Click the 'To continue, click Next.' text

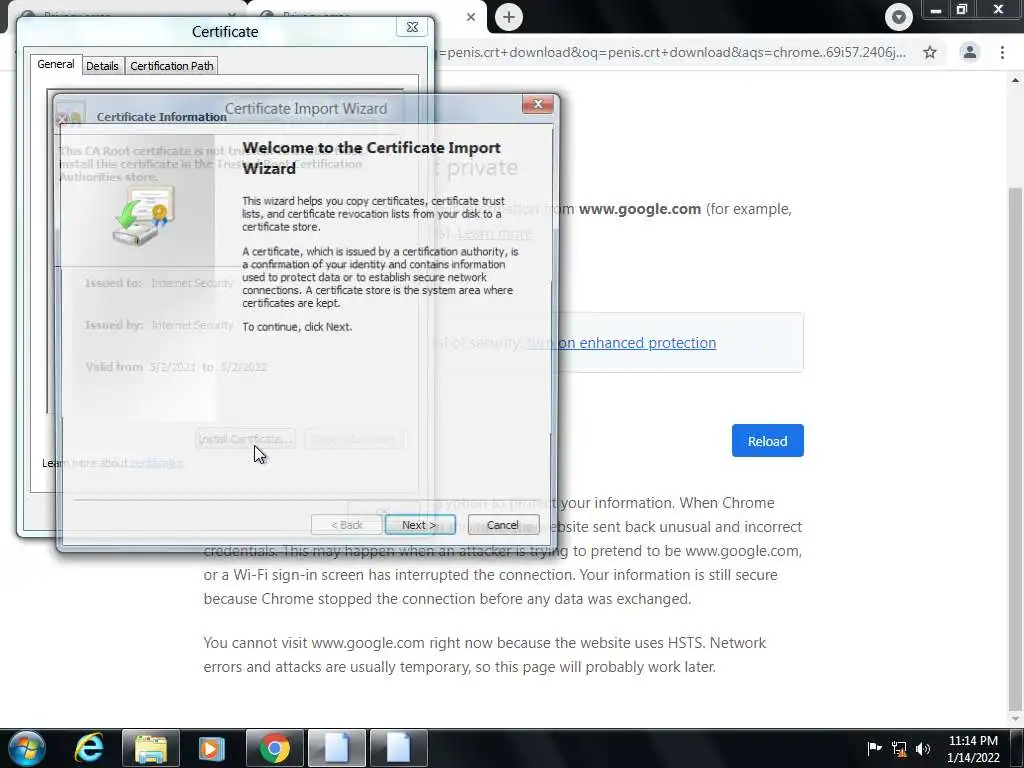[x=297, y=327]
